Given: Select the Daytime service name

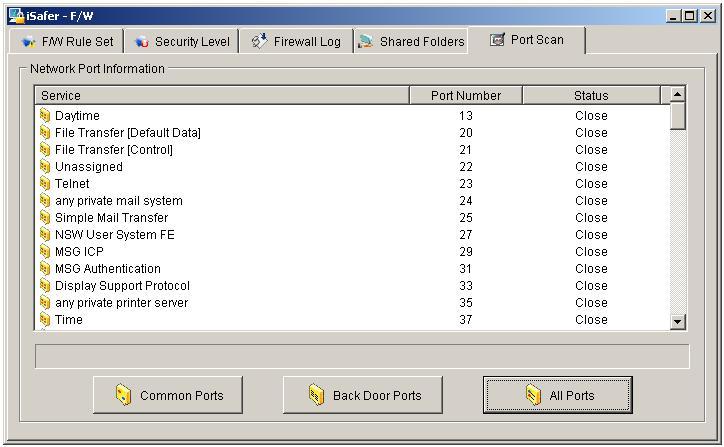Looking at the screenshot, I should [x=77, y=115].
